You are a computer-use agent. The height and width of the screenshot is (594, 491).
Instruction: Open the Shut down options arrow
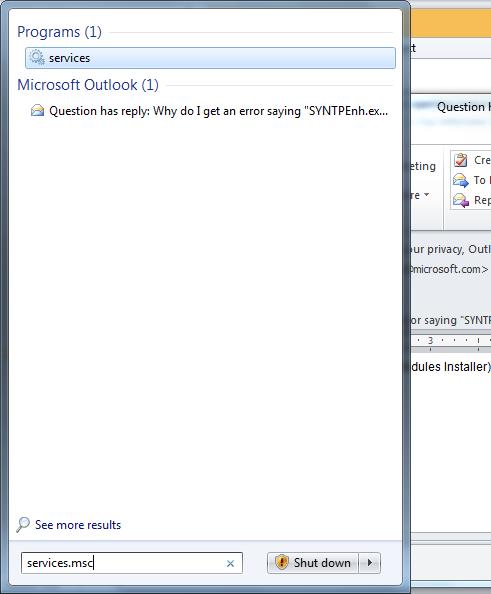(369, 563)
